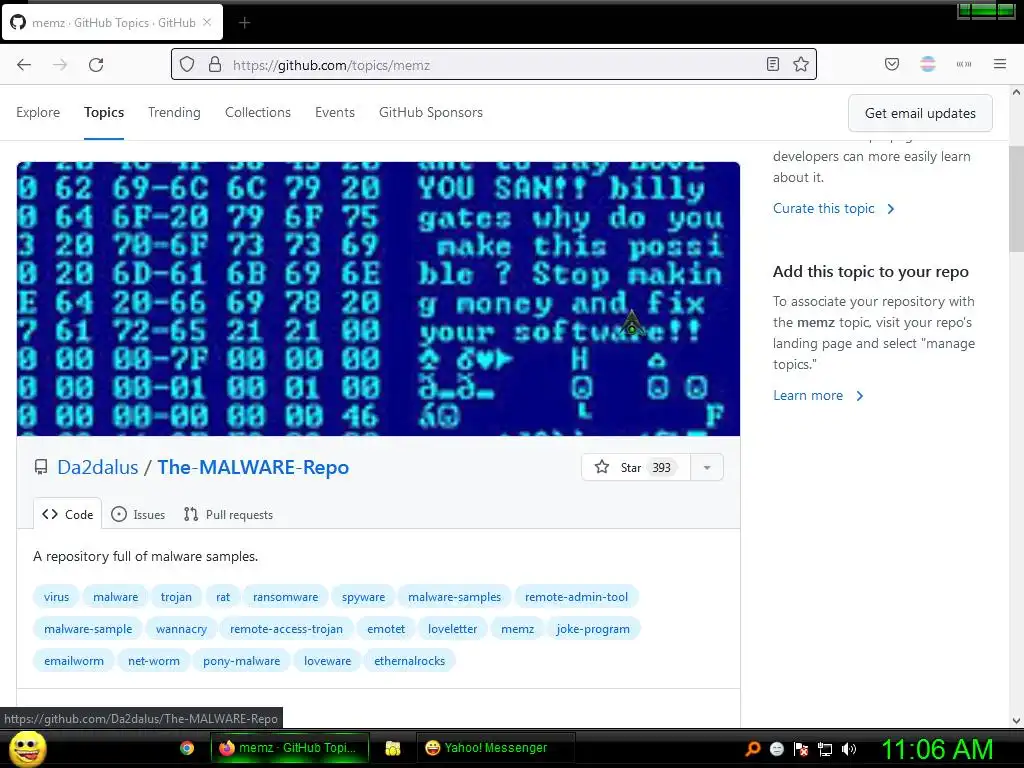Click the smiley Start button on taskbar

point(27,748)
